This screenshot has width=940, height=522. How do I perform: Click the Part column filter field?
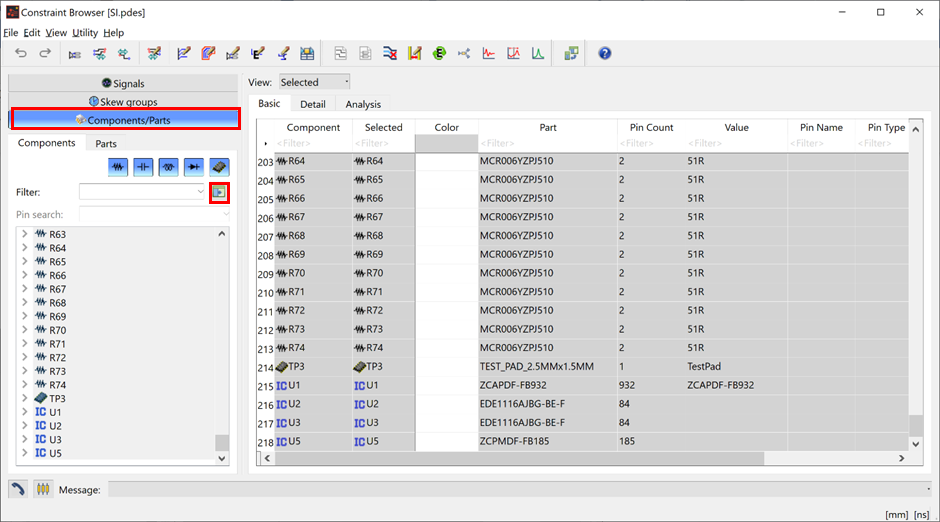point(547,144)
